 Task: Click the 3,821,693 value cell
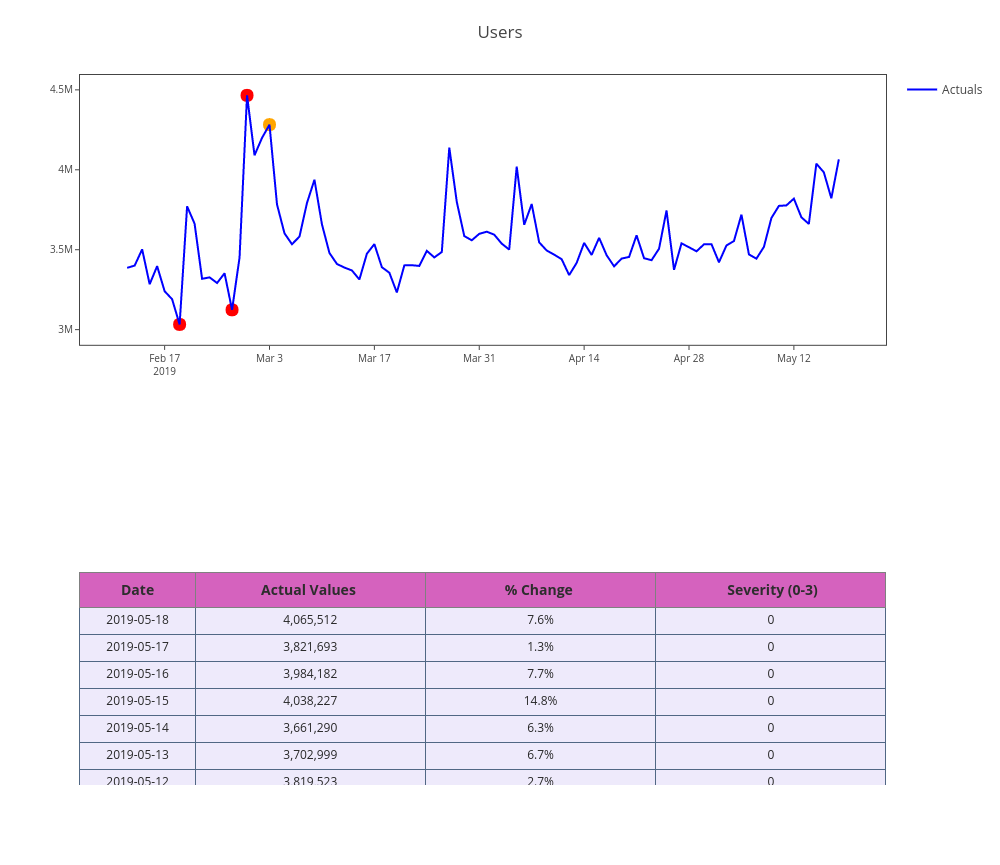click(310, 647)
